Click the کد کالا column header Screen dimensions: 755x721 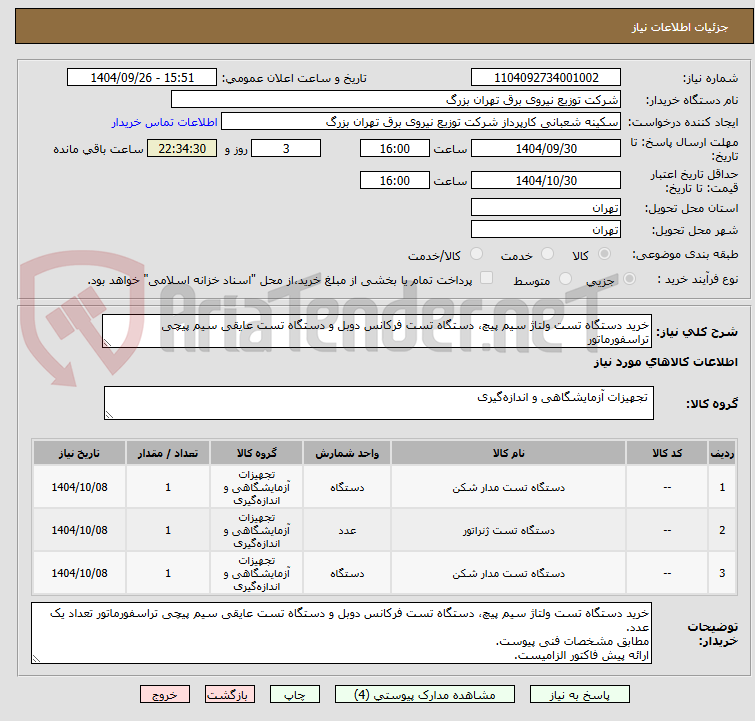[667, 453]
